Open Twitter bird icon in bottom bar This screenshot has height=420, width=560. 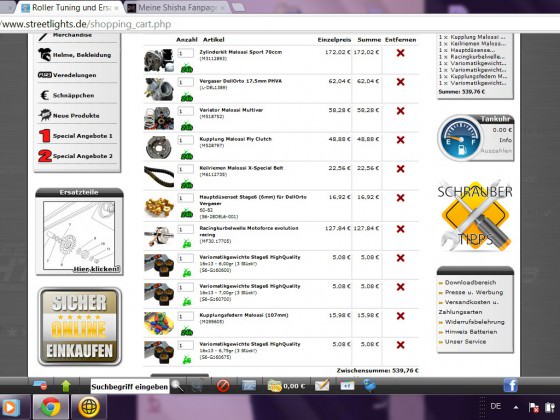[x=369, y=385]
